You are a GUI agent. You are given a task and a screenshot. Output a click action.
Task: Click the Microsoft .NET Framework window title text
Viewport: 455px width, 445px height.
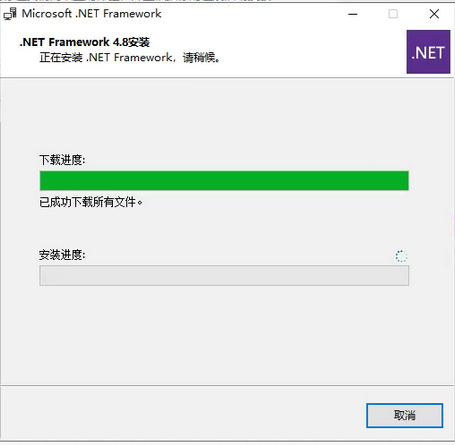pos(92,14)
